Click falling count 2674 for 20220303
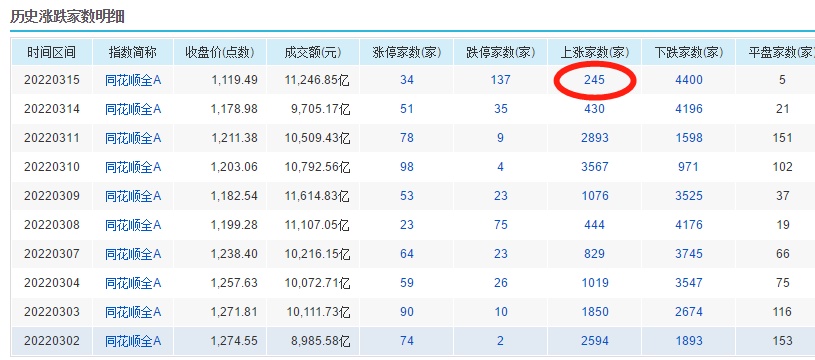The image size is (815, 360). pos(689,312)
